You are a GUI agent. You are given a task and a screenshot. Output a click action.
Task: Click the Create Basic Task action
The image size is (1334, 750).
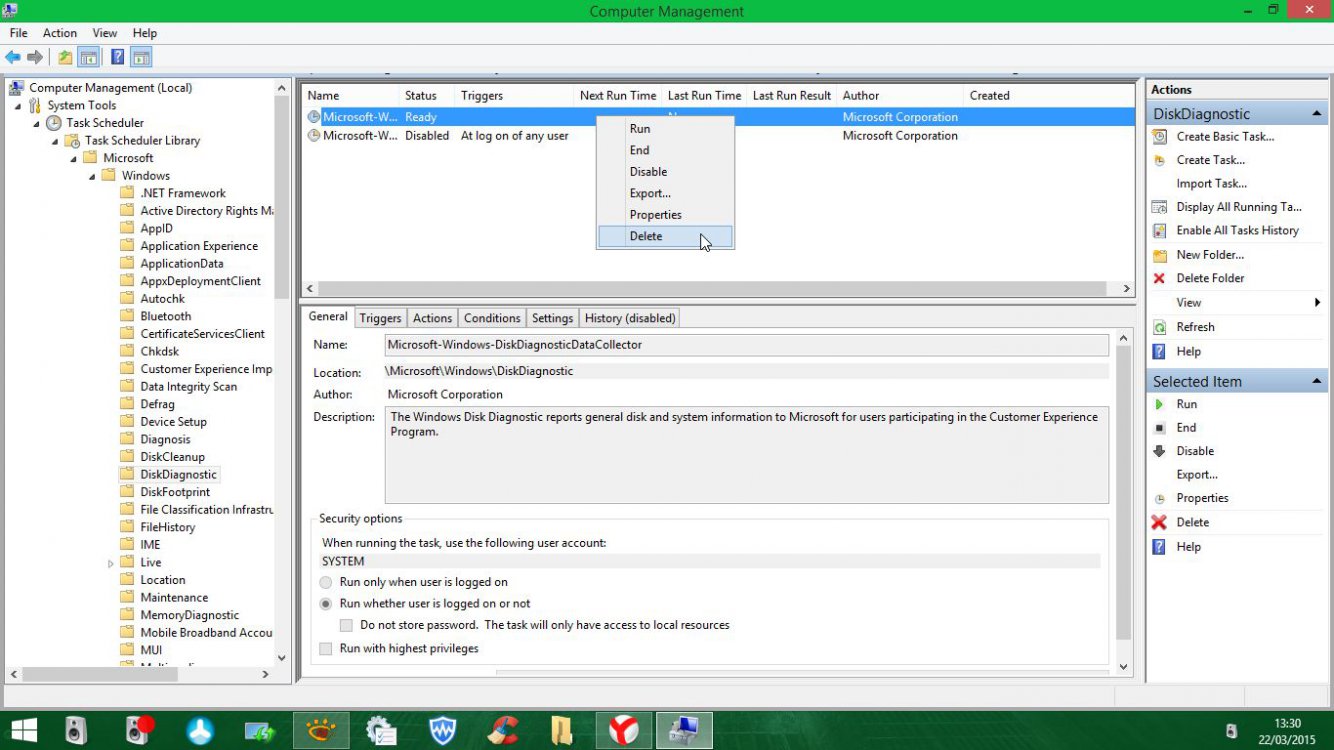(1225, 137)
